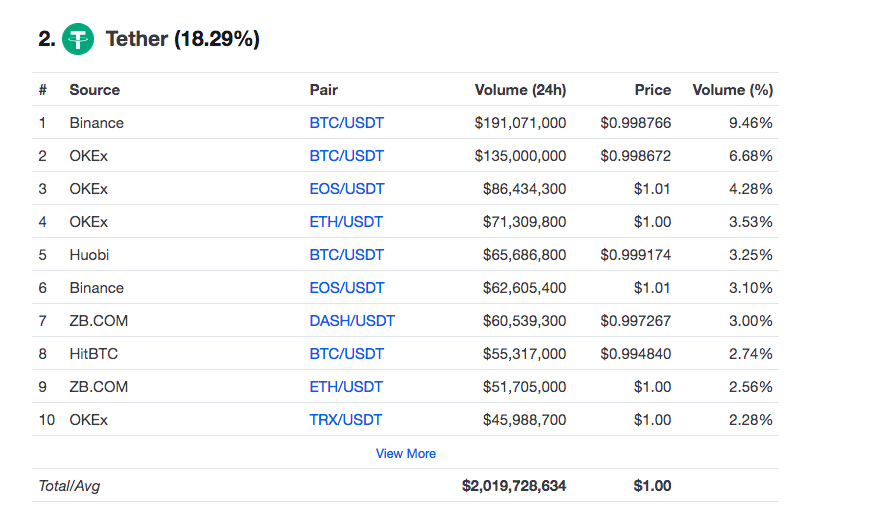Open the Binance BTC/USDT pair link

click(347, 123)
